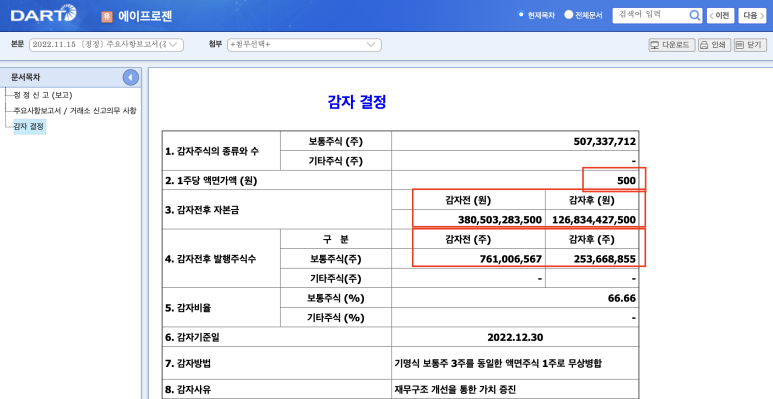Click the orange 유 market badge icon
773x399 pixels.
click(106, 16)
